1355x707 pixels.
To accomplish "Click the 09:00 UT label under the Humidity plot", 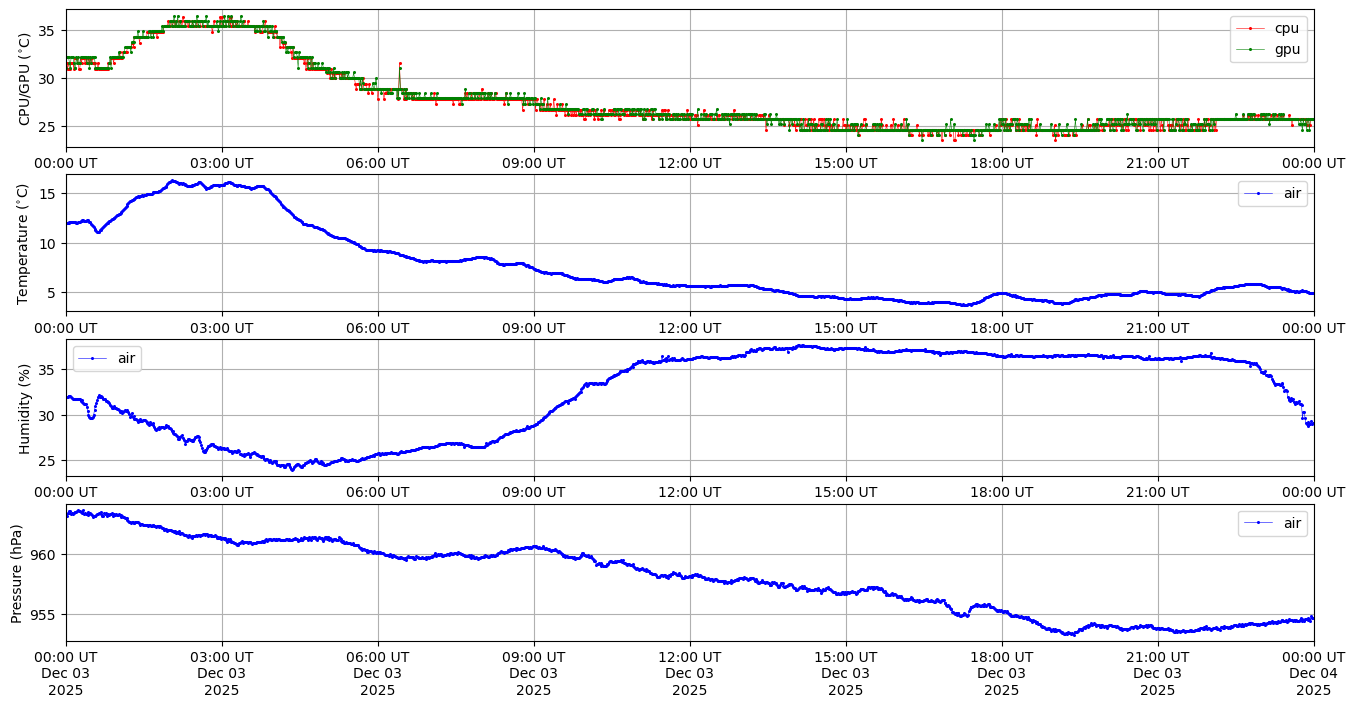I will 533,492.
